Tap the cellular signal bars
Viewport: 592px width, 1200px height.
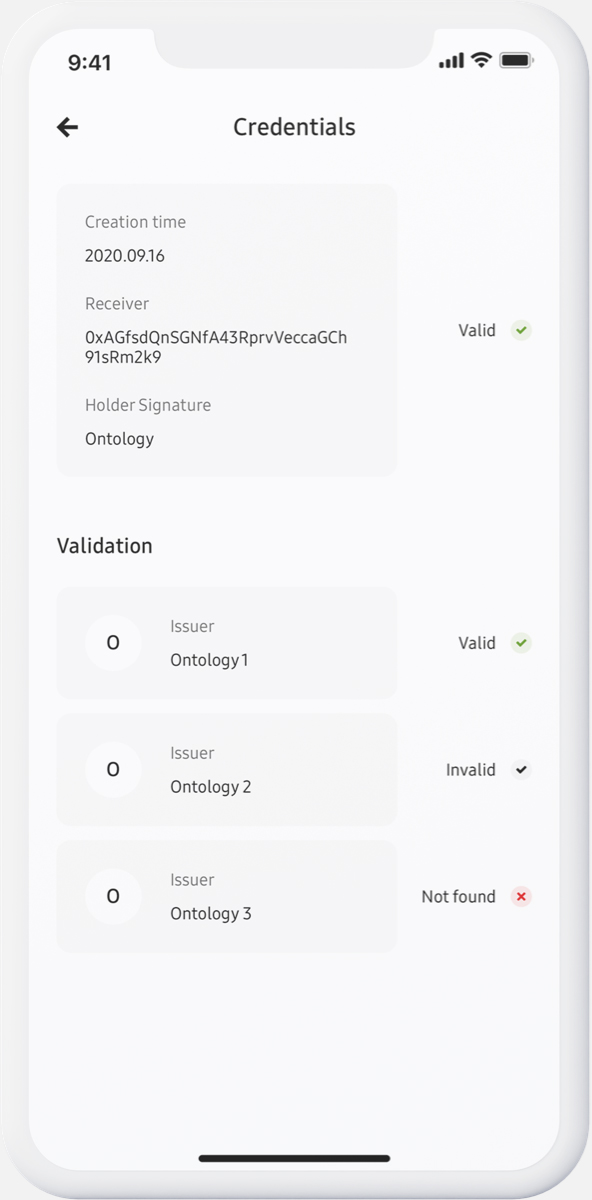(x=451, y=62)
